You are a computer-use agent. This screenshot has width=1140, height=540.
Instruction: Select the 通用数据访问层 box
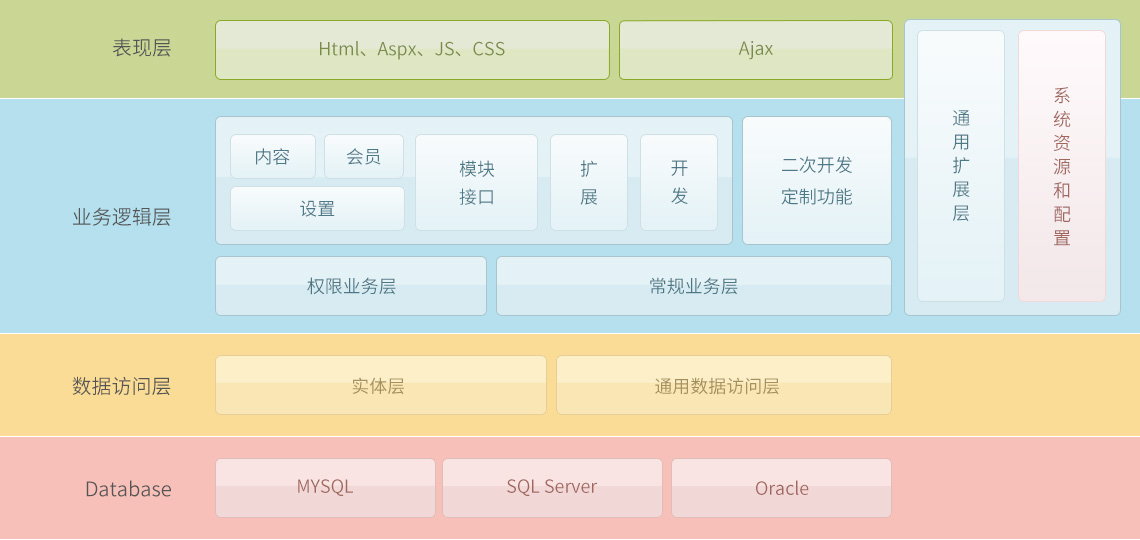723,386
